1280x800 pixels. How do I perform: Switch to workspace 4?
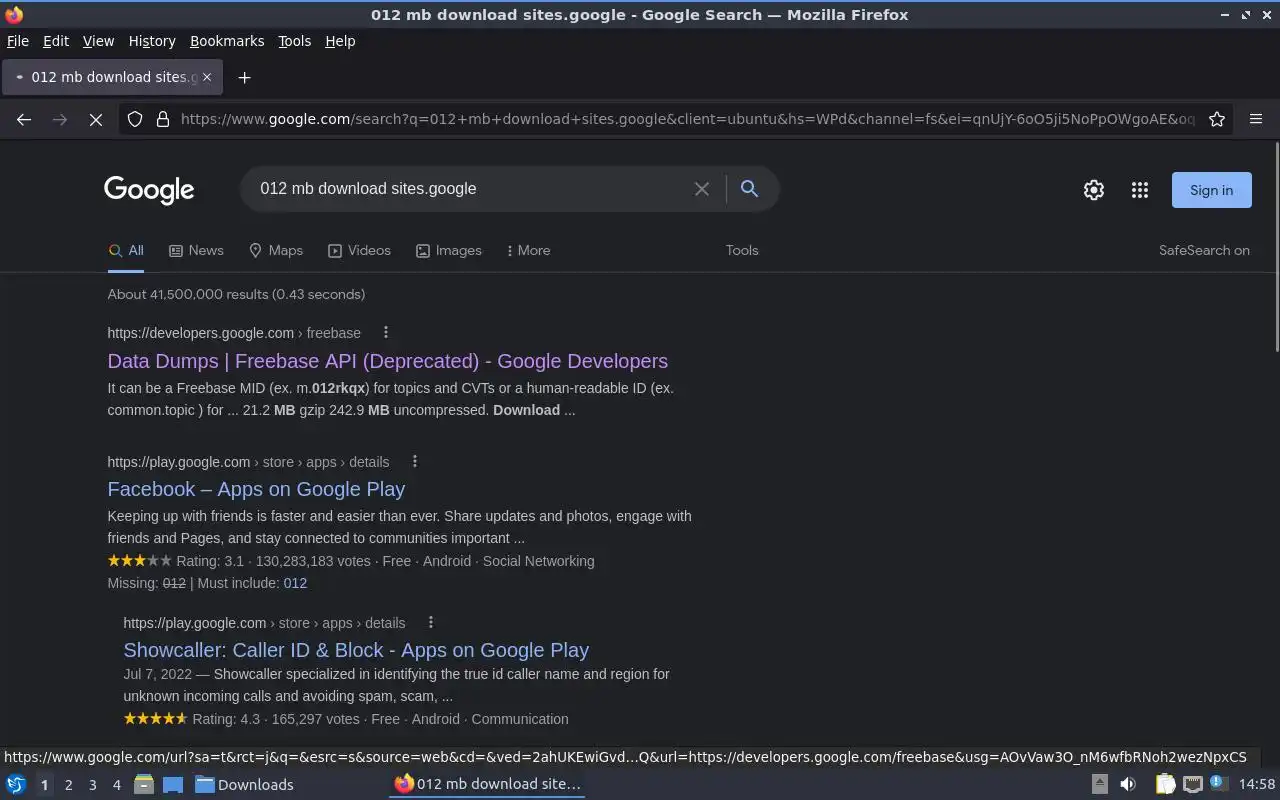click(116, 785)
